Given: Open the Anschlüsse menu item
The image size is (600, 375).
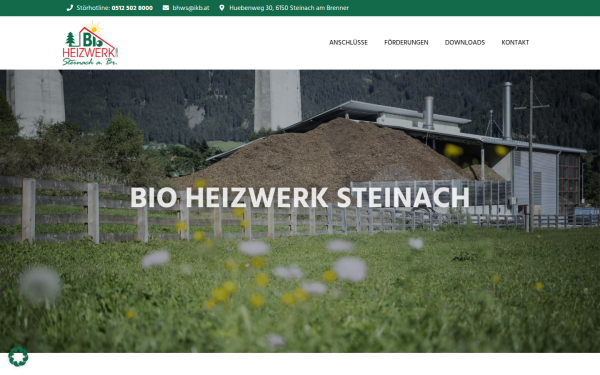Looking at the screenshot, I should pos(348,42).
